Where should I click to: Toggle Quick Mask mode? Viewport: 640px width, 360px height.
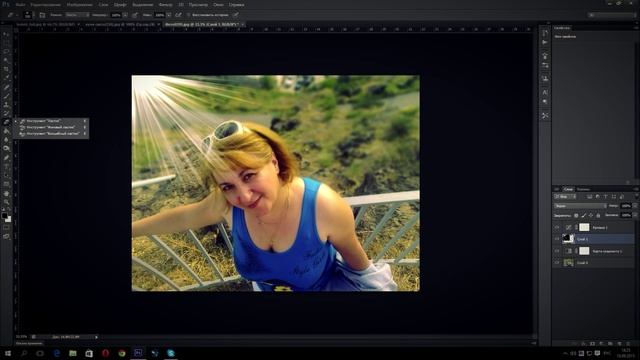[x=6, y=228]
